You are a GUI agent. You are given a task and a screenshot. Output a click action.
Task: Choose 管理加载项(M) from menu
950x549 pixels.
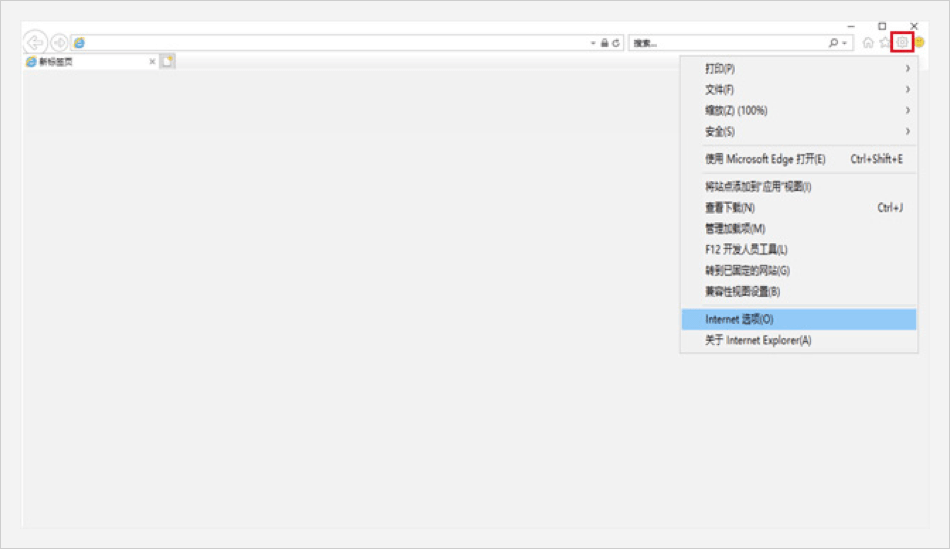click(735, 229)
